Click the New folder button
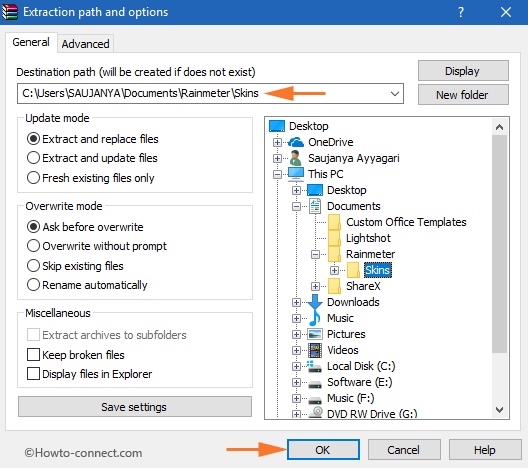 463,95
